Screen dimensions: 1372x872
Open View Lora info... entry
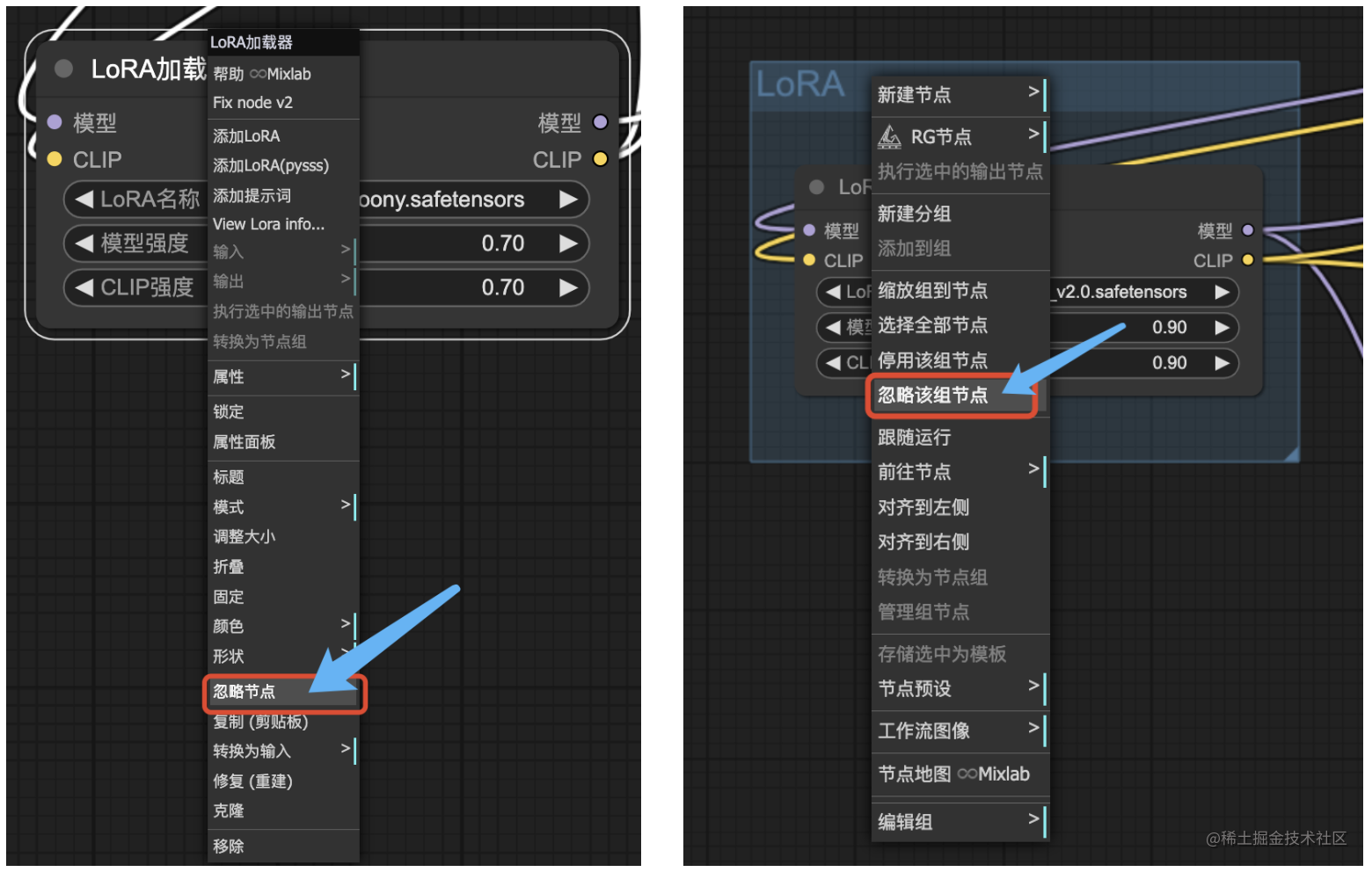(283, 224)
